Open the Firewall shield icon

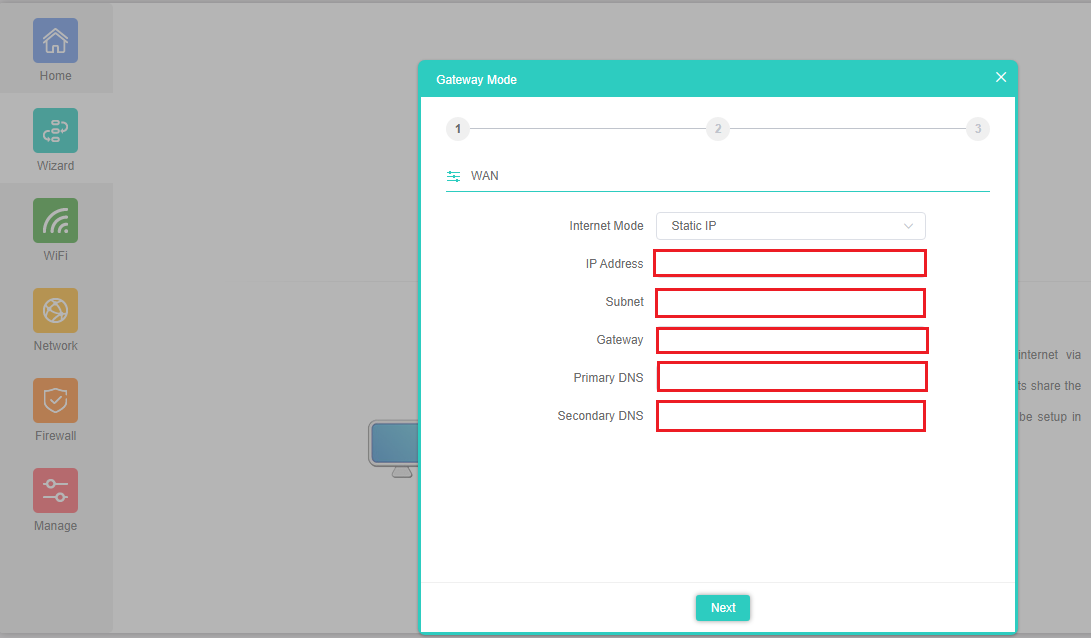point(55,401)
